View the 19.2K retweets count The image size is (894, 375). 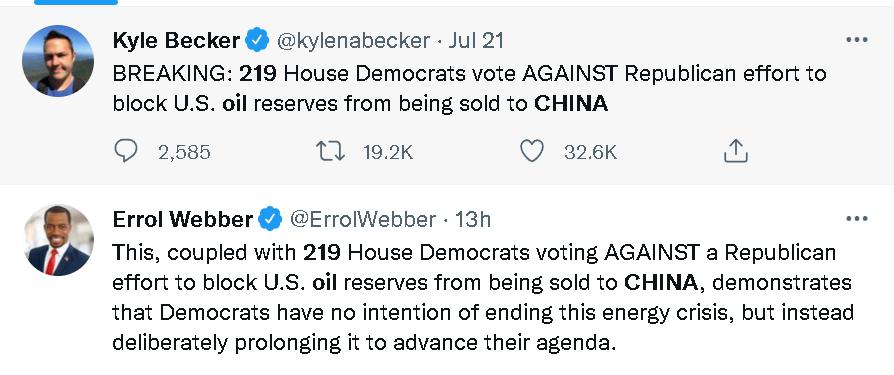[388, 152]
